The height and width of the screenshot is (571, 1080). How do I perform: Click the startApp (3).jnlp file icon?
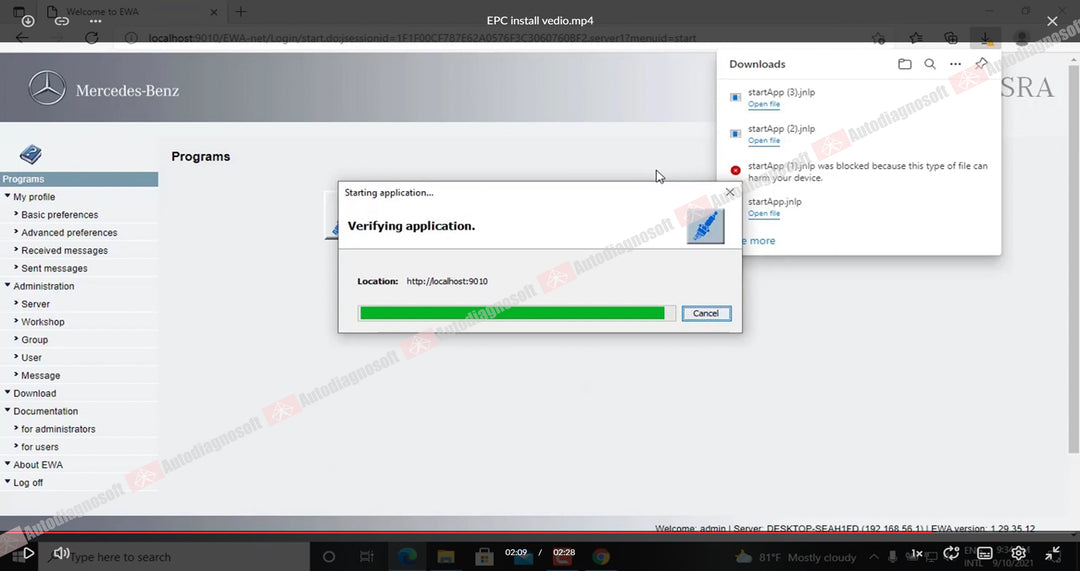point(736,97)
